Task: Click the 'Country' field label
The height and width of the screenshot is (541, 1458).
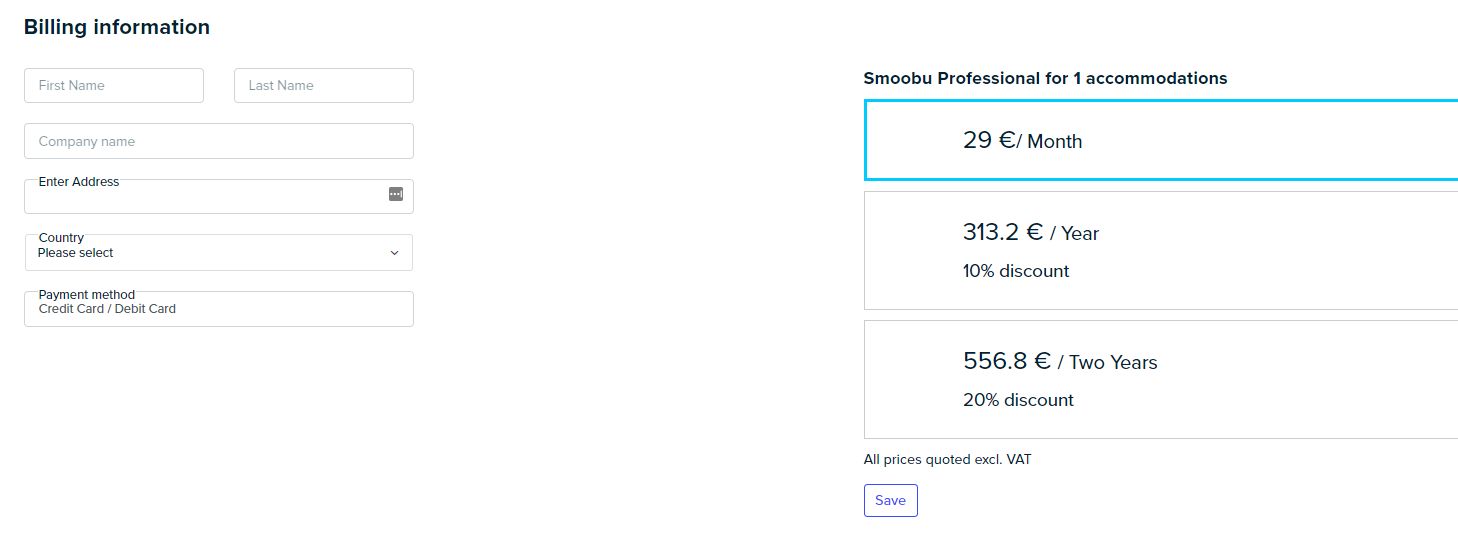Action: [x=61, y=238]
